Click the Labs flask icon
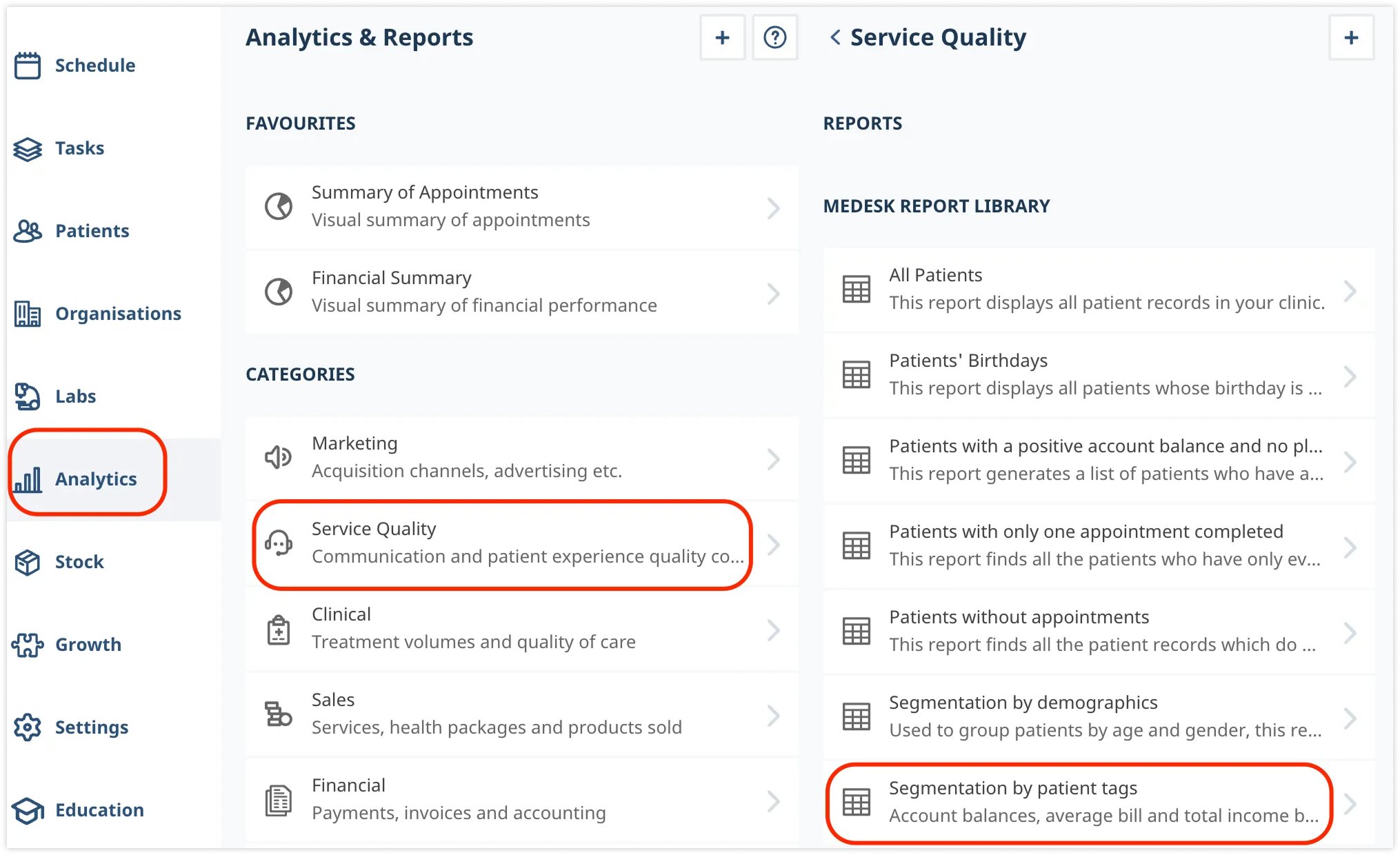 [26, 396]
